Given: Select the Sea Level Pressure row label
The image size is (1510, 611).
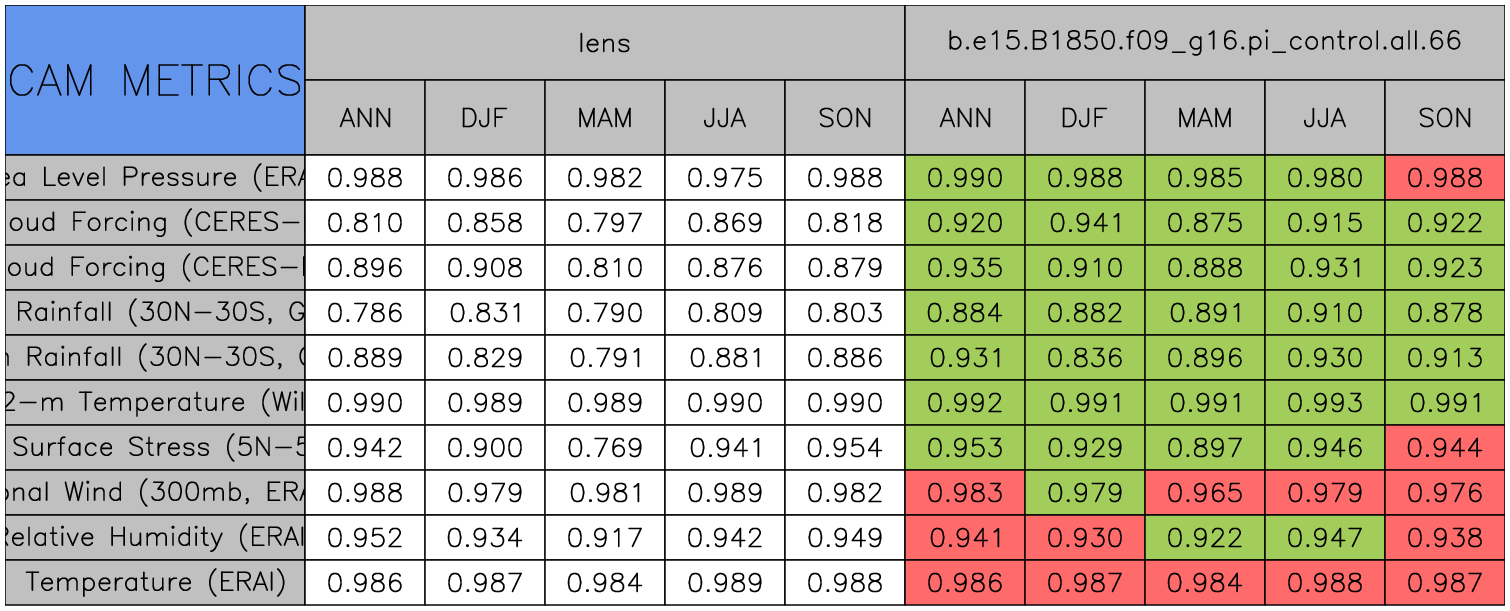Looking at the screenshot, I should [155, 178].
